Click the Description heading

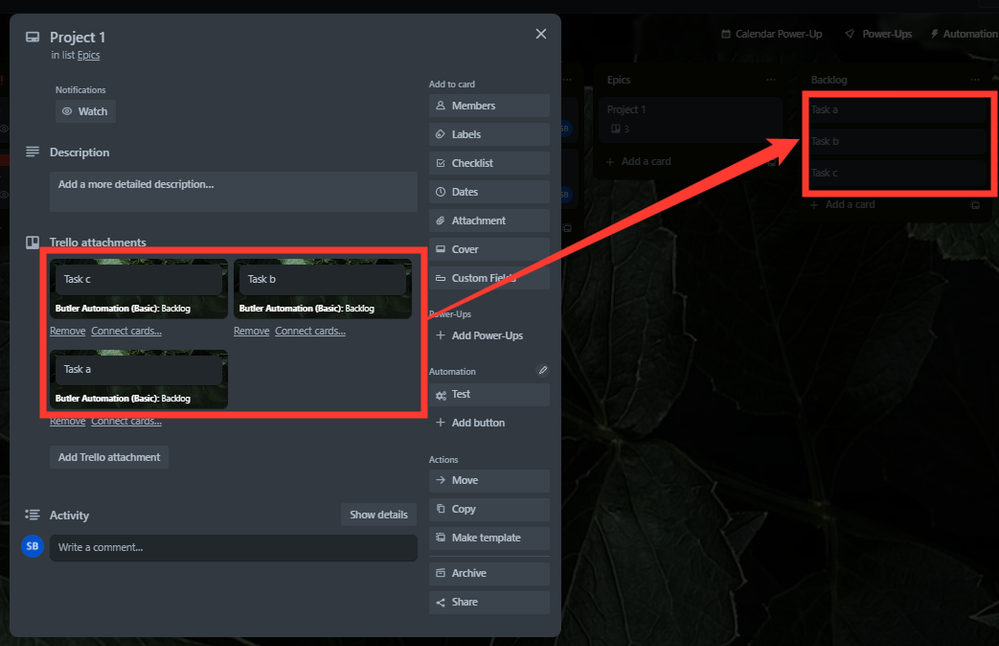80,152
